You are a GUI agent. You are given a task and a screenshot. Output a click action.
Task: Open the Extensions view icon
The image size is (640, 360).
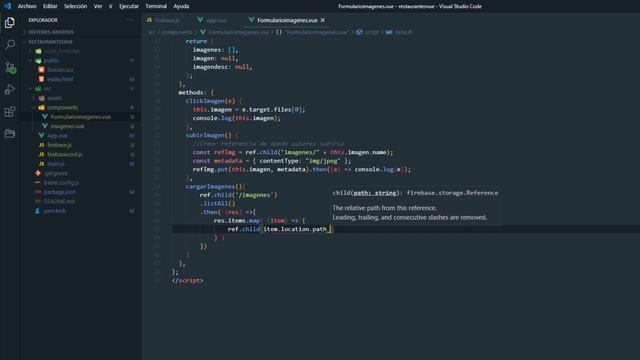click(x=9, y=111)
